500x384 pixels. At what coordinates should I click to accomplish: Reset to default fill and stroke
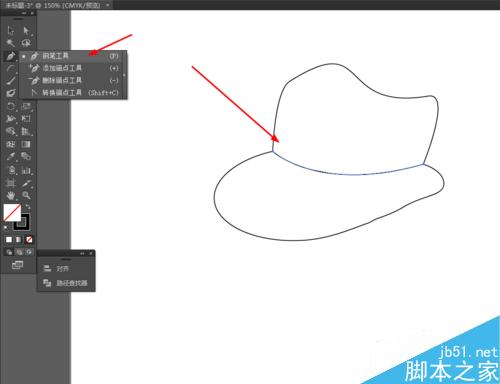tap(6, 228)
